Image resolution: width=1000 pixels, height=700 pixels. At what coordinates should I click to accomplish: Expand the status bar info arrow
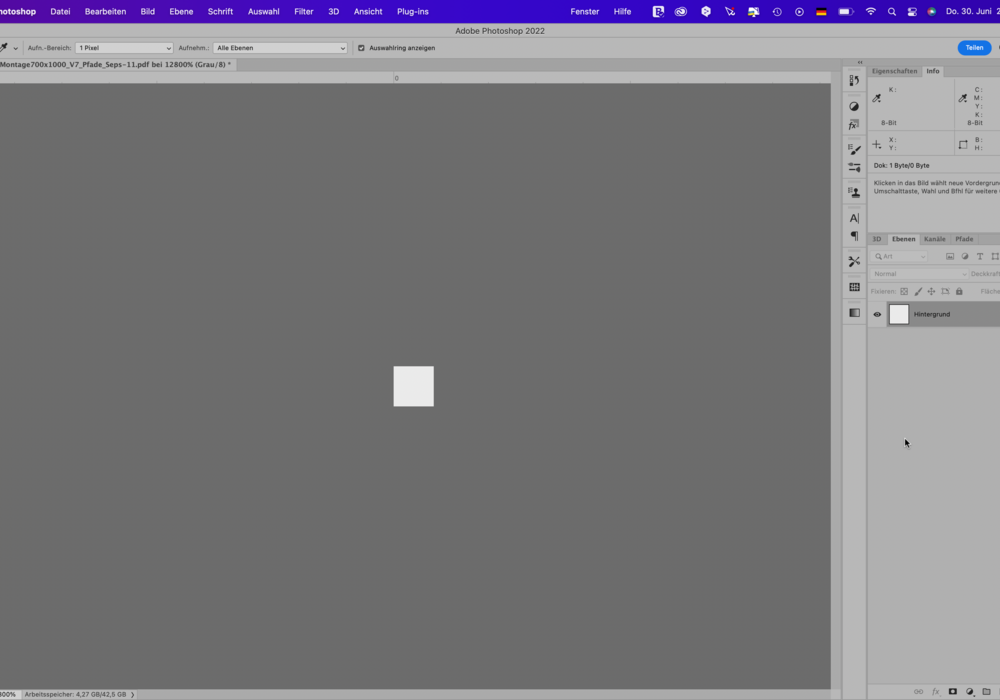tap(133, 694)
